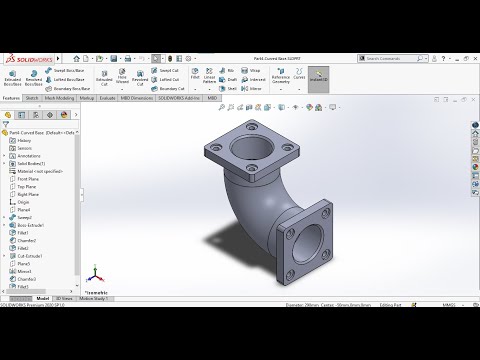
Task: Expand the Sweep2 feature node
Action: tap(4, 218)
